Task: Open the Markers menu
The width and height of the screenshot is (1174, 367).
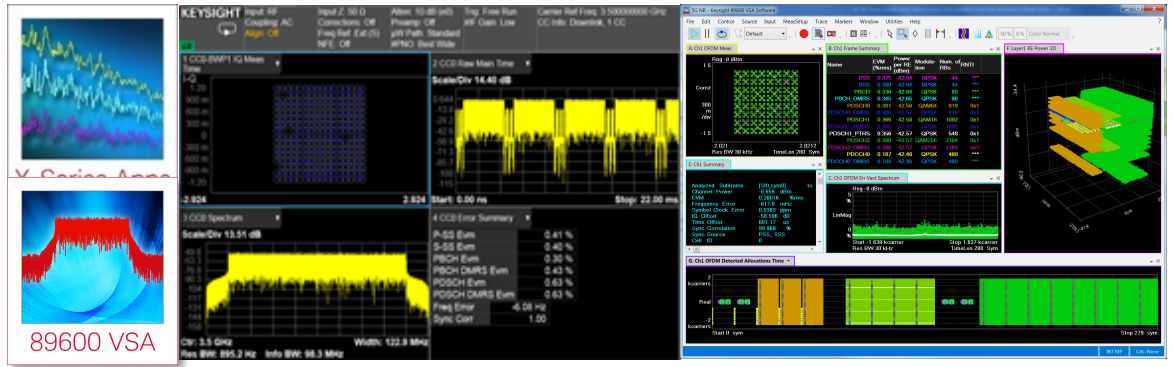Action: coord(843,22)
